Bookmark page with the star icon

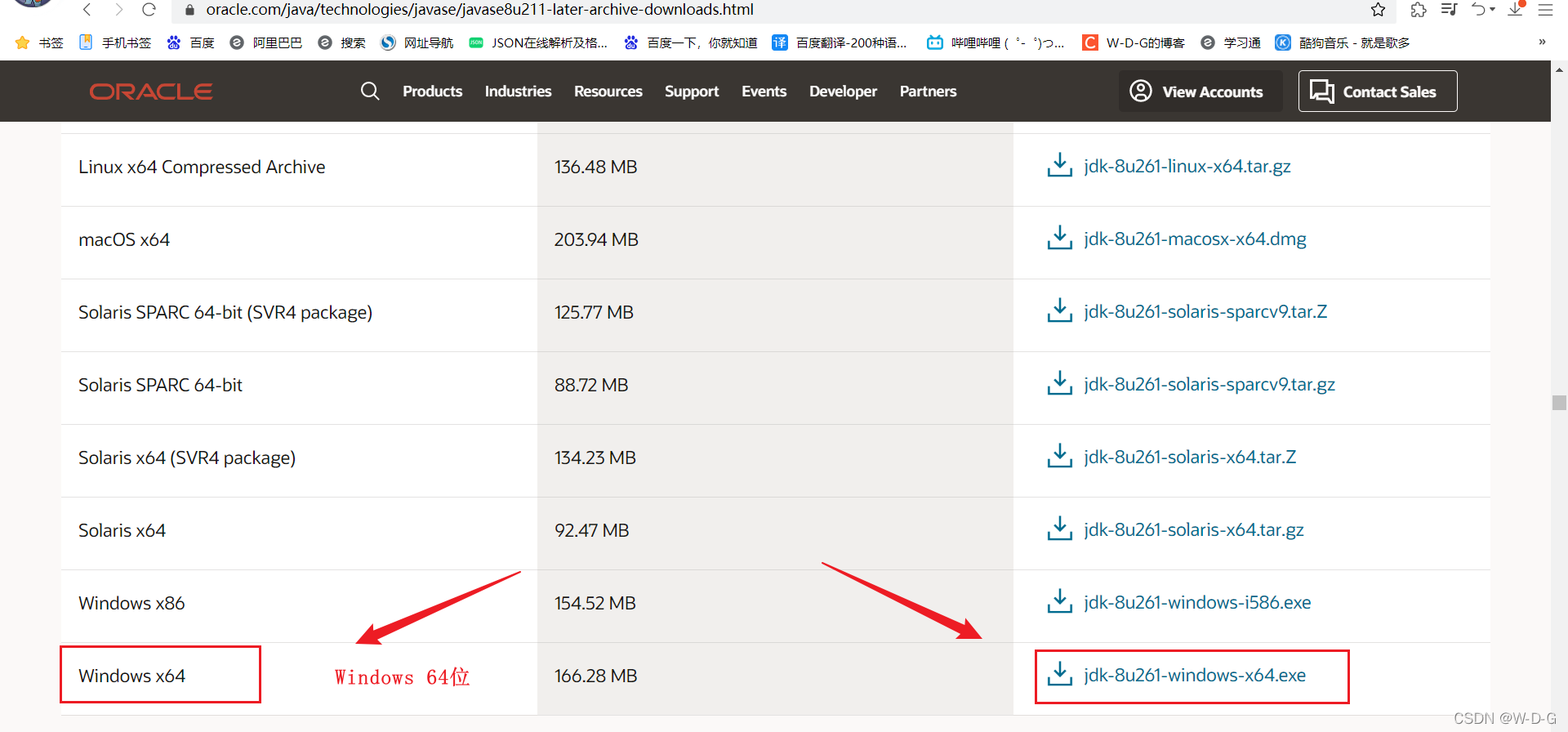click(1378, 10)
